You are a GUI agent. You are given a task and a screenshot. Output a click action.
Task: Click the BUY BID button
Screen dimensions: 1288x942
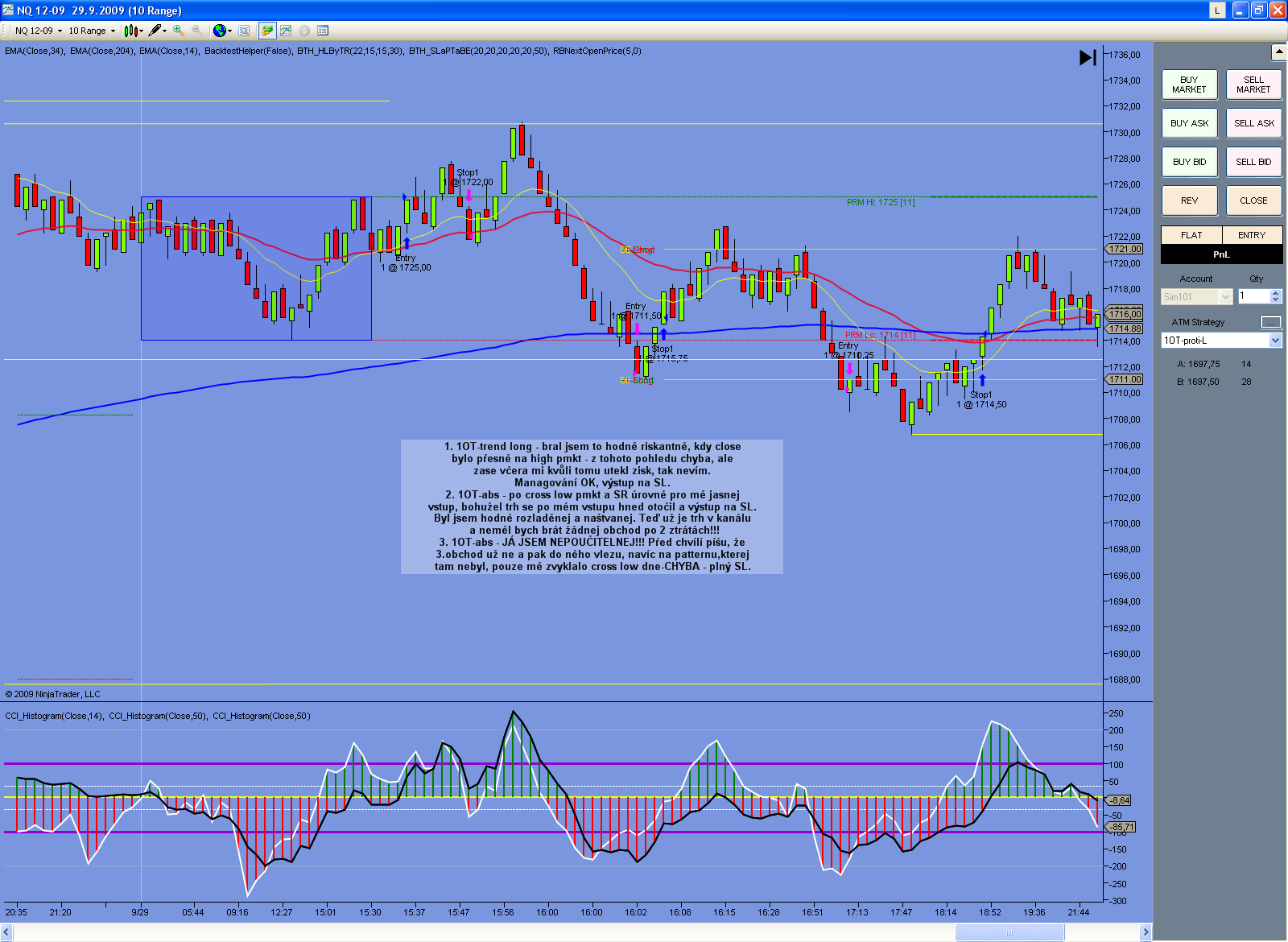1189,162
